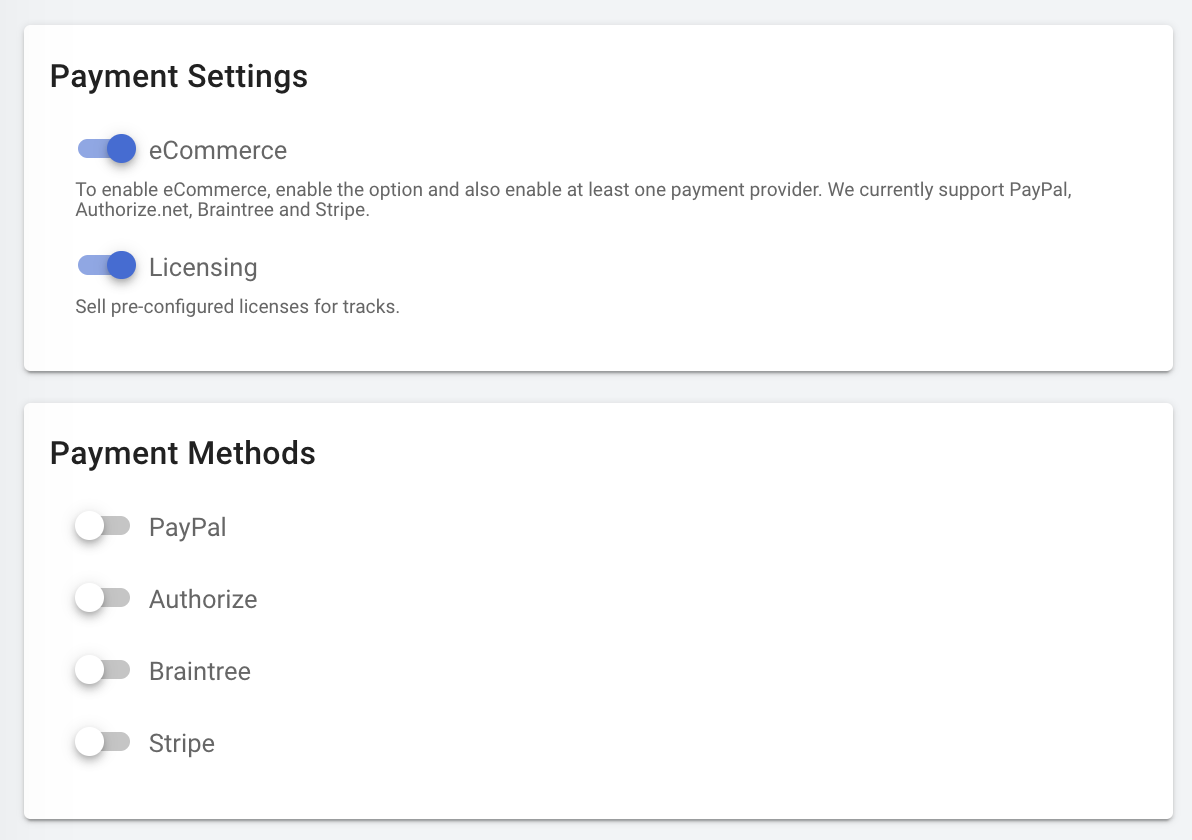Image resolution: width=1192 pixels, height=840 pixels.
Task: Disable the Licensing toggle switch
Action: (x=106, y=266)
